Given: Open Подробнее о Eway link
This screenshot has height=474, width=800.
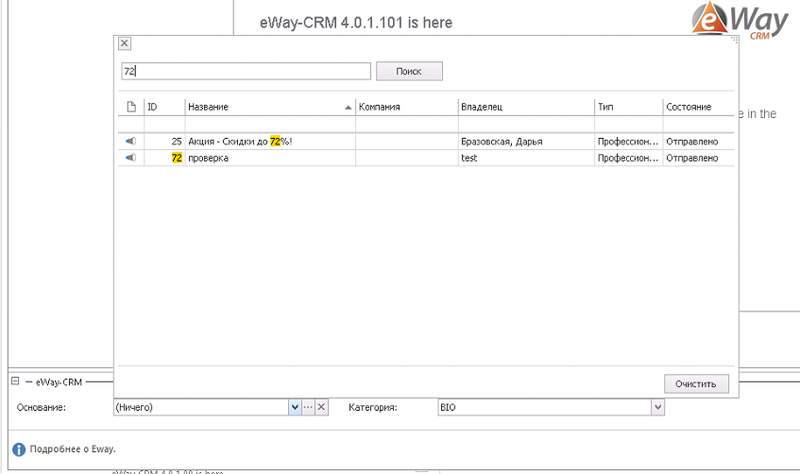Looking at the screenshot, I should [x=72, y=449].
